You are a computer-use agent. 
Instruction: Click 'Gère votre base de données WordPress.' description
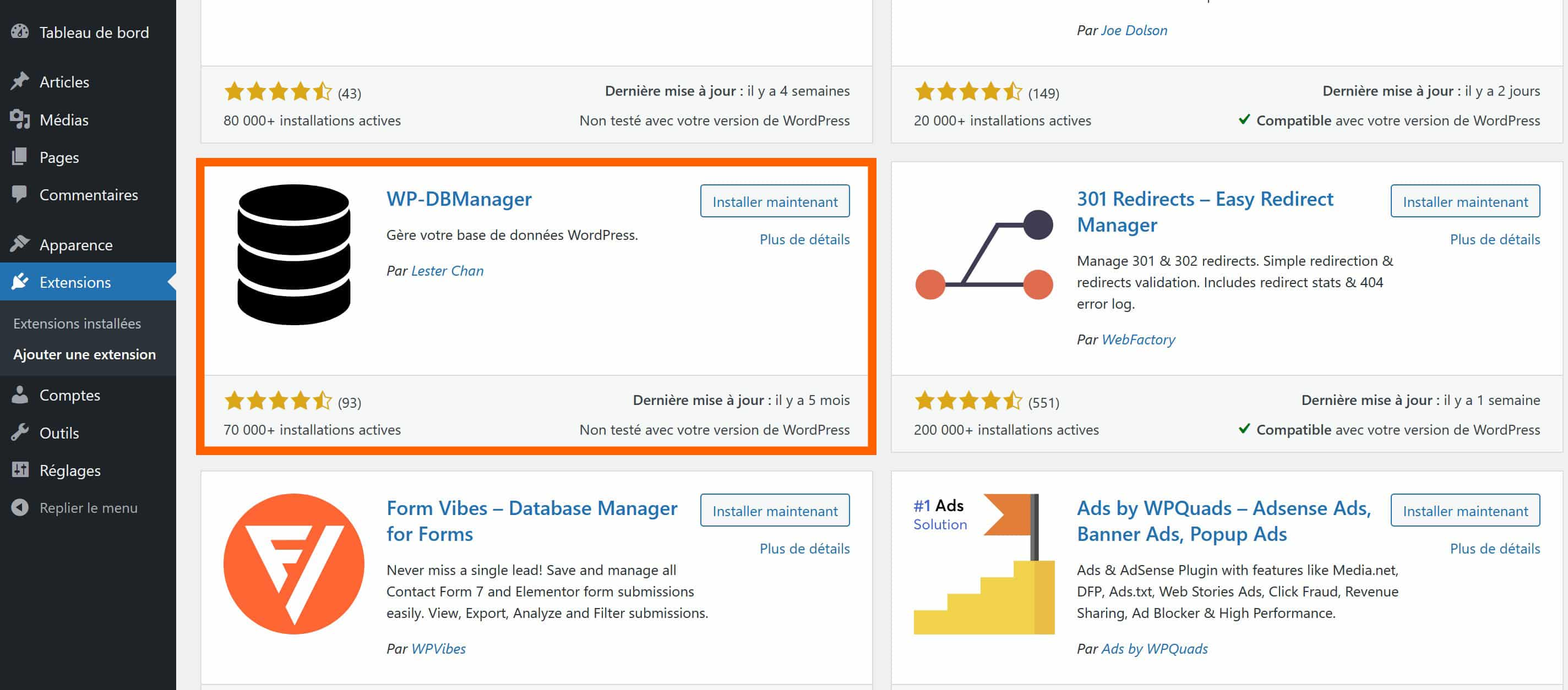[512, 235]
